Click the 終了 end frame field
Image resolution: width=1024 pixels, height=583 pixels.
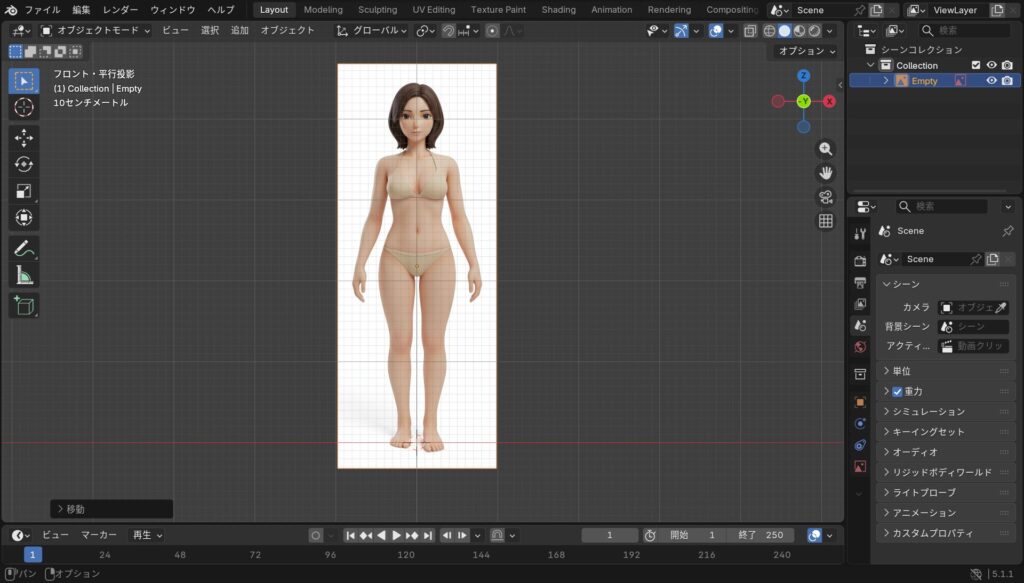[760, 535]
